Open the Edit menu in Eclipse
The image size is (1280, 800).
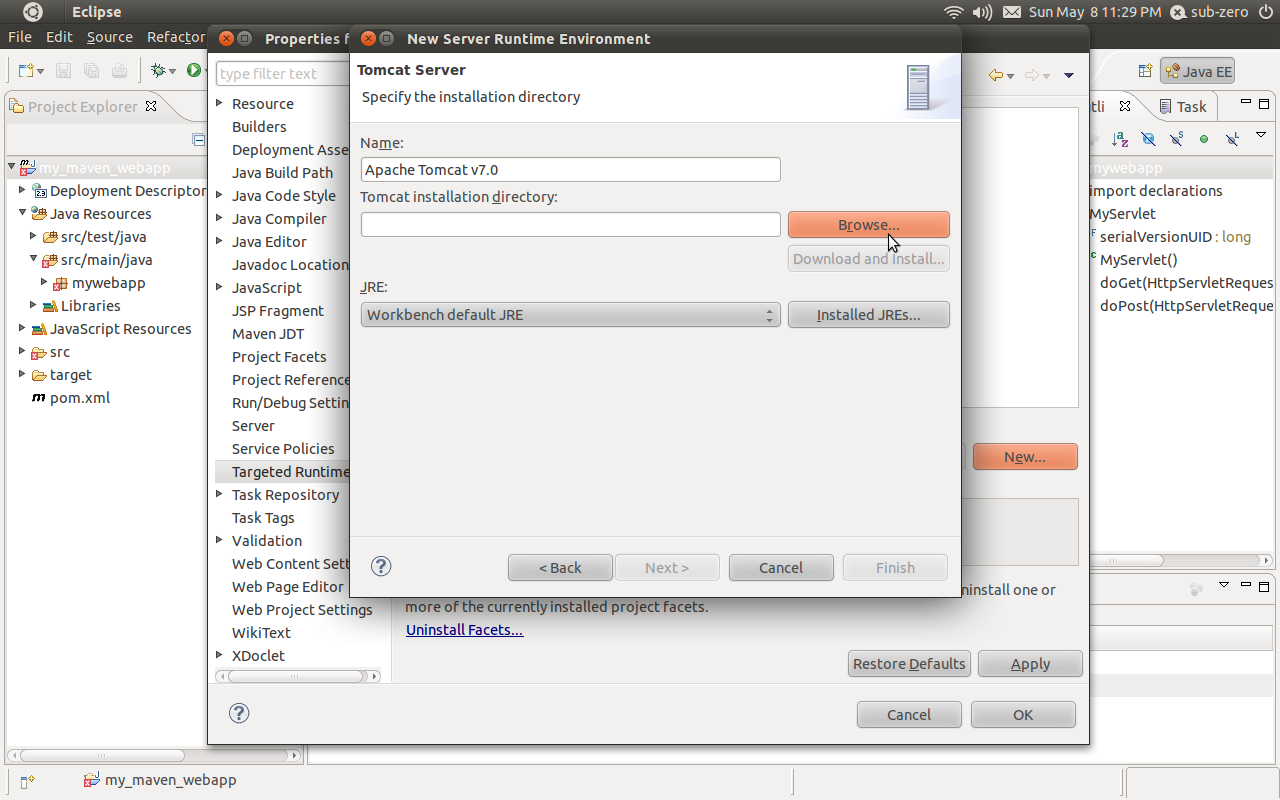[59, 37]
